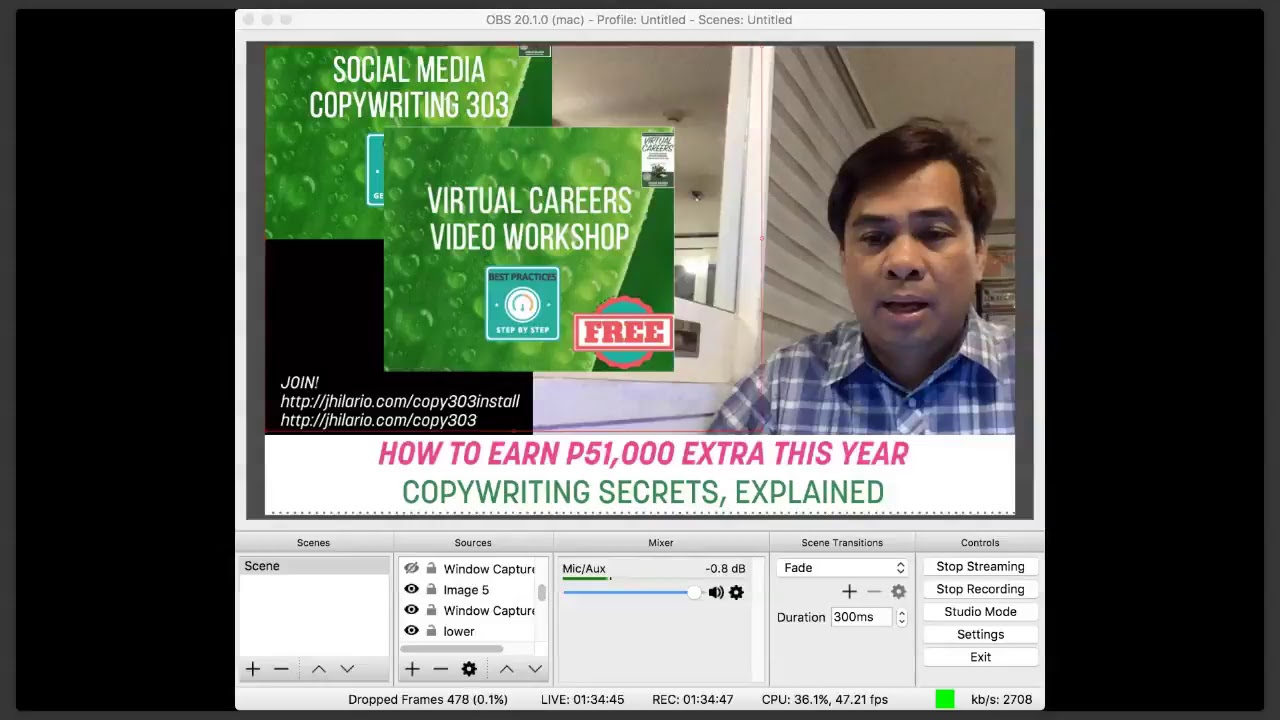The image size is (1280, 720).
Task: Select Window Capture name below Image 5
Action: [x=489, y=610]
